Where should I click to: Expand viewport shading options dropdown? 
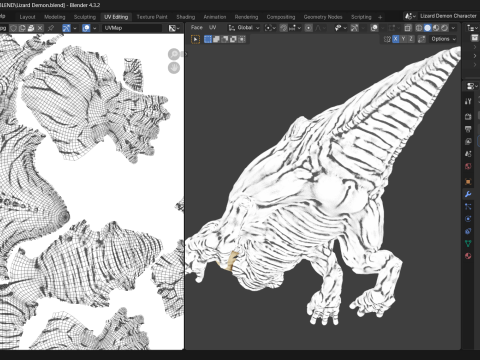pos(453,28)
